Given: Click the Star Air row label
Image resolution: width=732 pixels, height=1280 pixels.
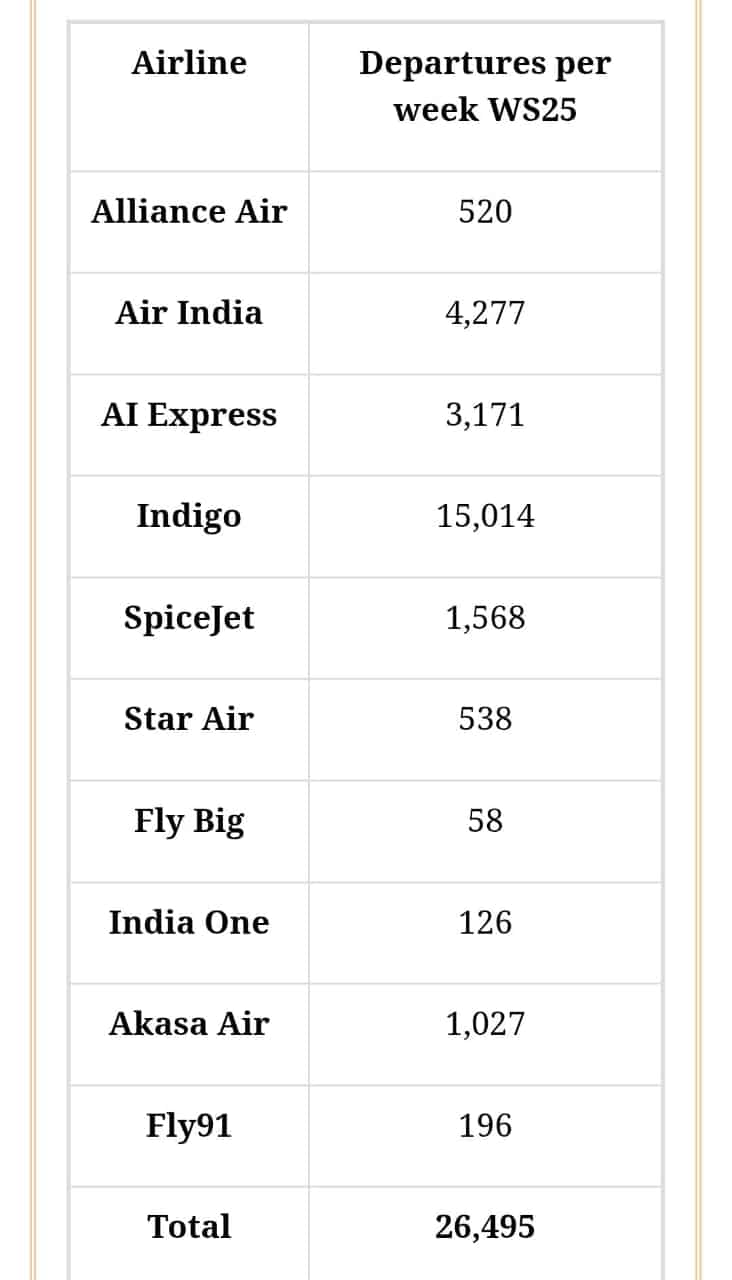Looking at the screenshot, I should [189, 719].
